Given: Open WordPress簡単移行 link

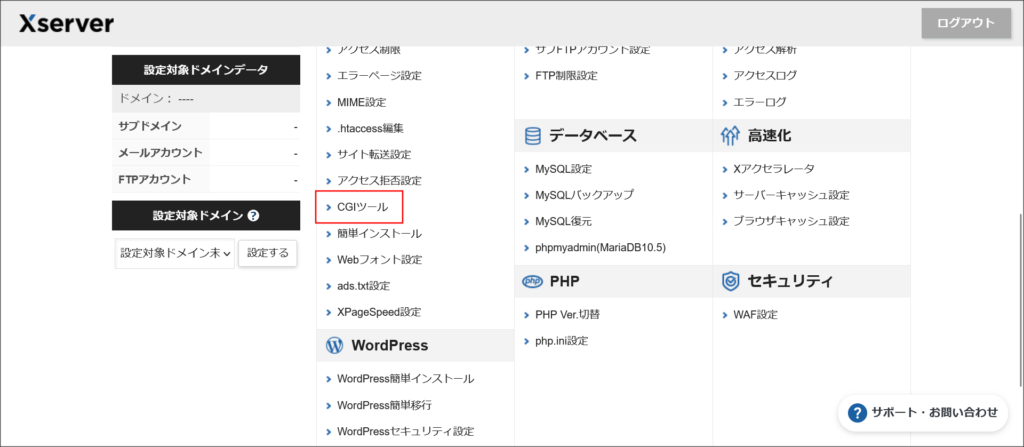Looking at the screenshot, I should (x=384, y=405).
